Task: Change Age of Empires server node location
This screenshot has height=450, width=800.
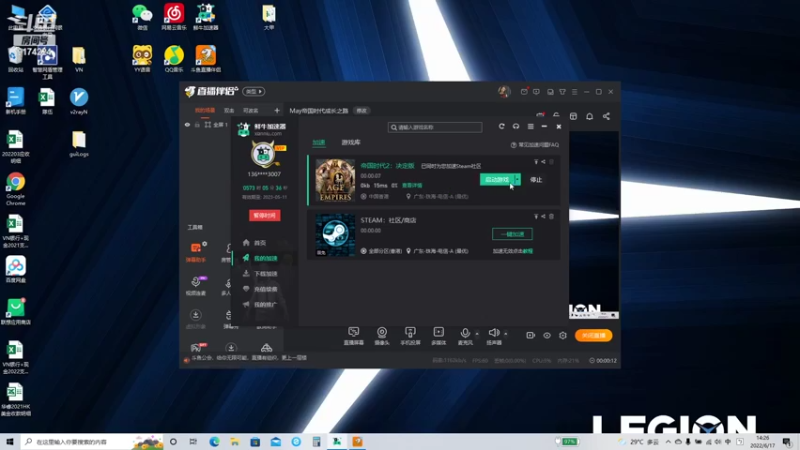Action: 437,196
